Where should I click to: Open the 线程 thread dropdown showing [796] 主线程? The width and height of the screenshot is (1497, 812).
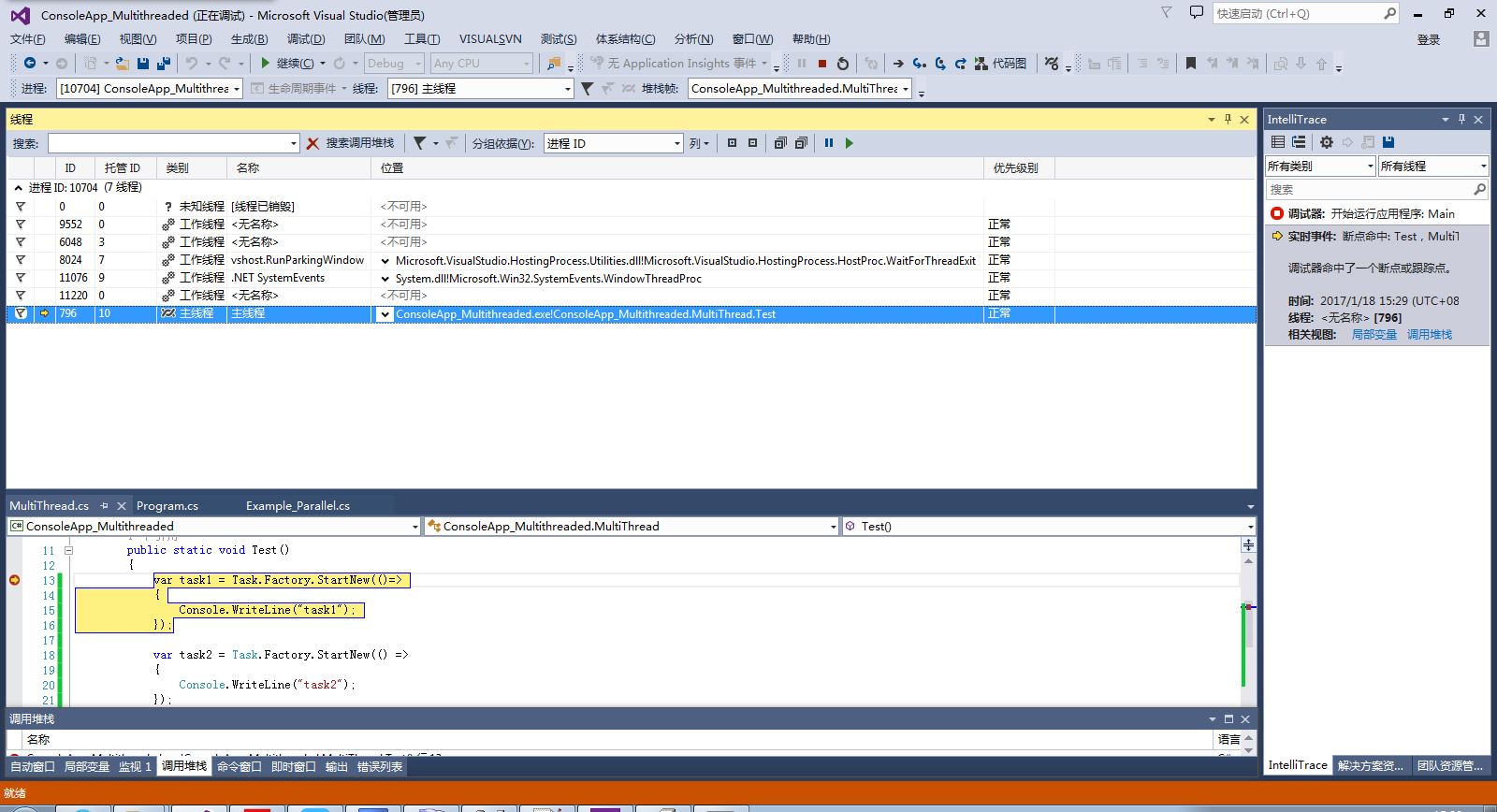coord(480,89)
